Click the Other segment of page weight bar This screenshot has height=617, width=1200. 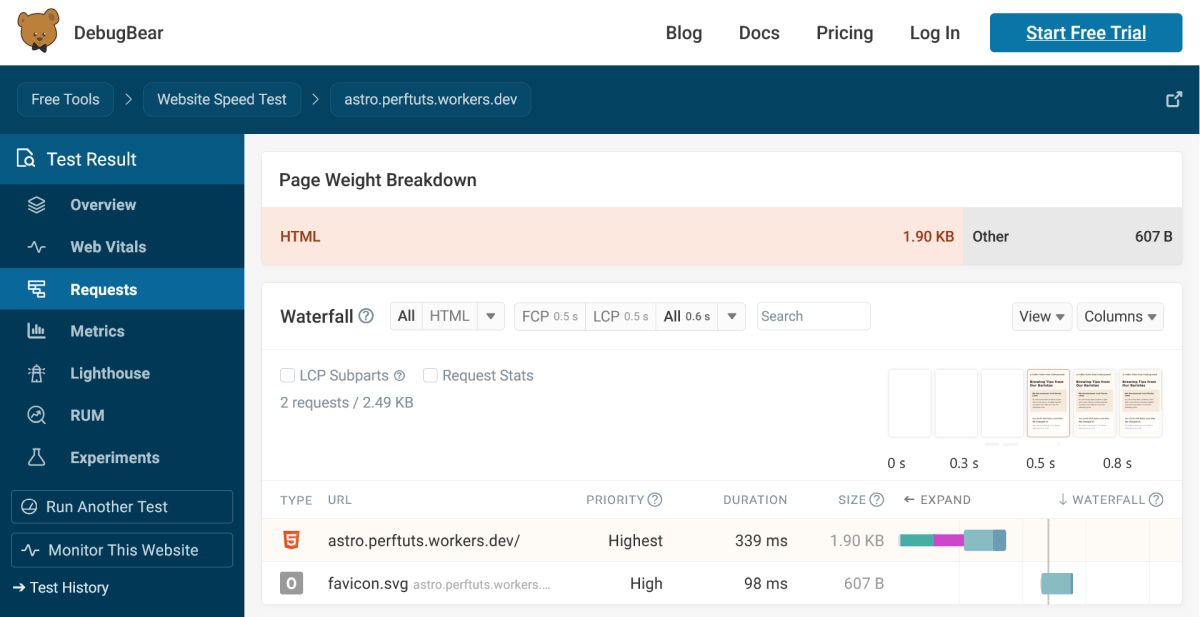click(1072, 237)
